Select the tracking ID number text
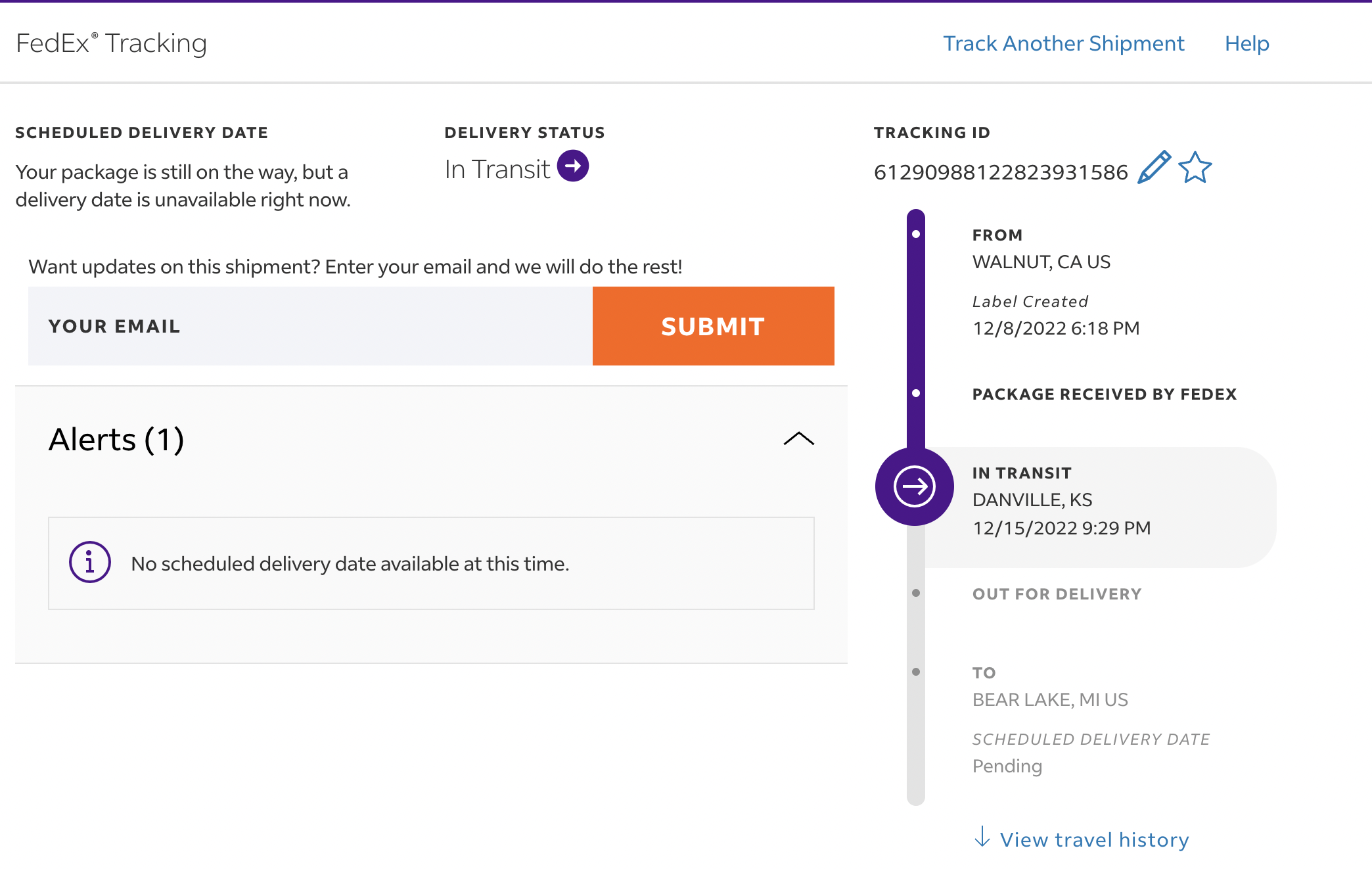The height and width of the screenshot is (869, 1372). point(1000,172)
